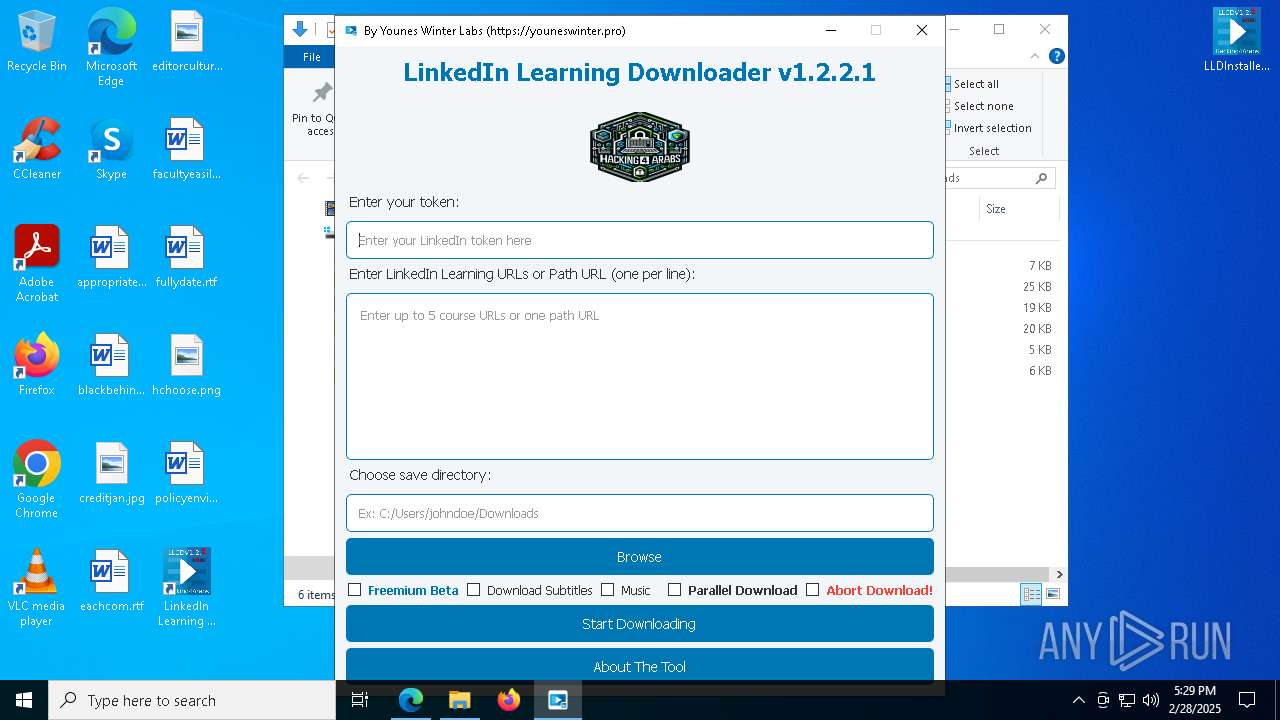Image resolution: width=1280 pixels, height=720 pixels.
Task: Select facultyeasil document on desktop
Action: (x=187, y=149)
